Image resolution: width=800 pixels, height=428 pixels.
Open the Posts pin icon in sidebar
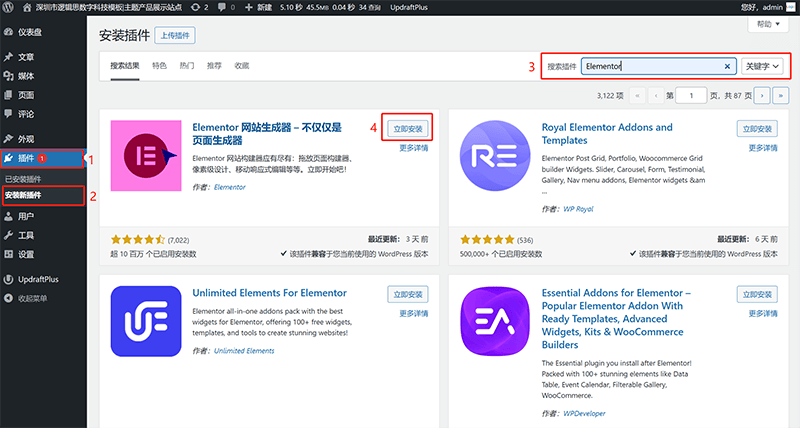pos(8,57)
